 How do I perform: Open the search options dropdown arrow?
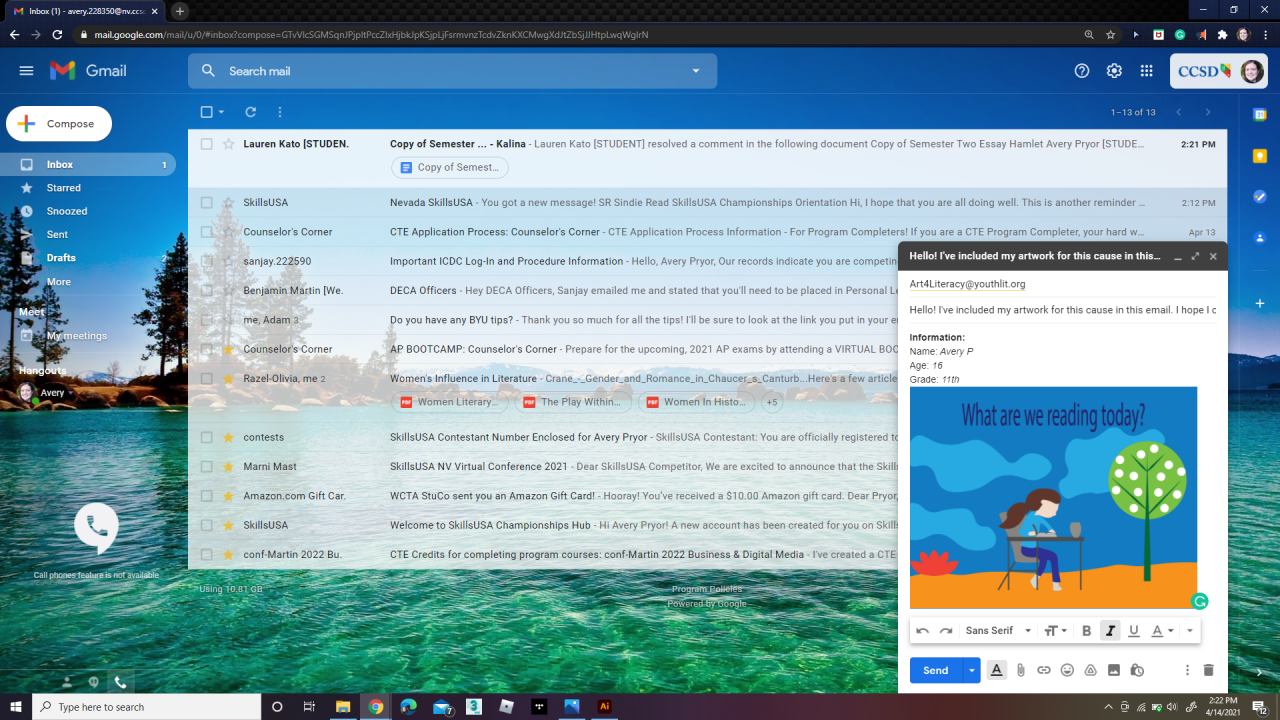tap(696, 71)
